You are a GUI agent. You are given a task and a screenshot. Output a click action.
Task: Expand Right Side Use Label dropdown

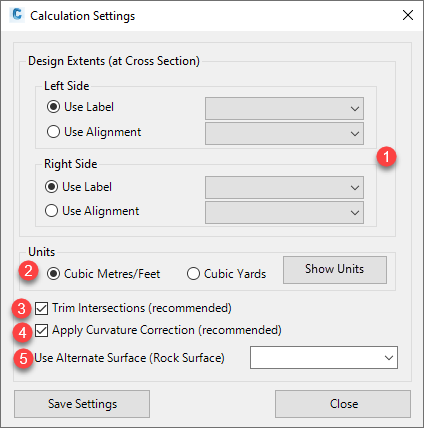click(284, 187)
